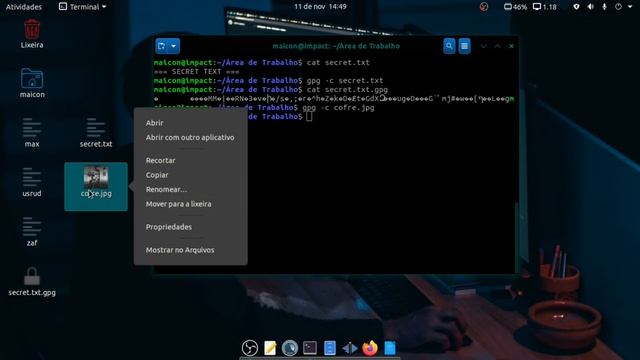Click the 'gpg -c secret.txt' command text
The width and height of the screenshot is (640, 360).
point(345,81)
